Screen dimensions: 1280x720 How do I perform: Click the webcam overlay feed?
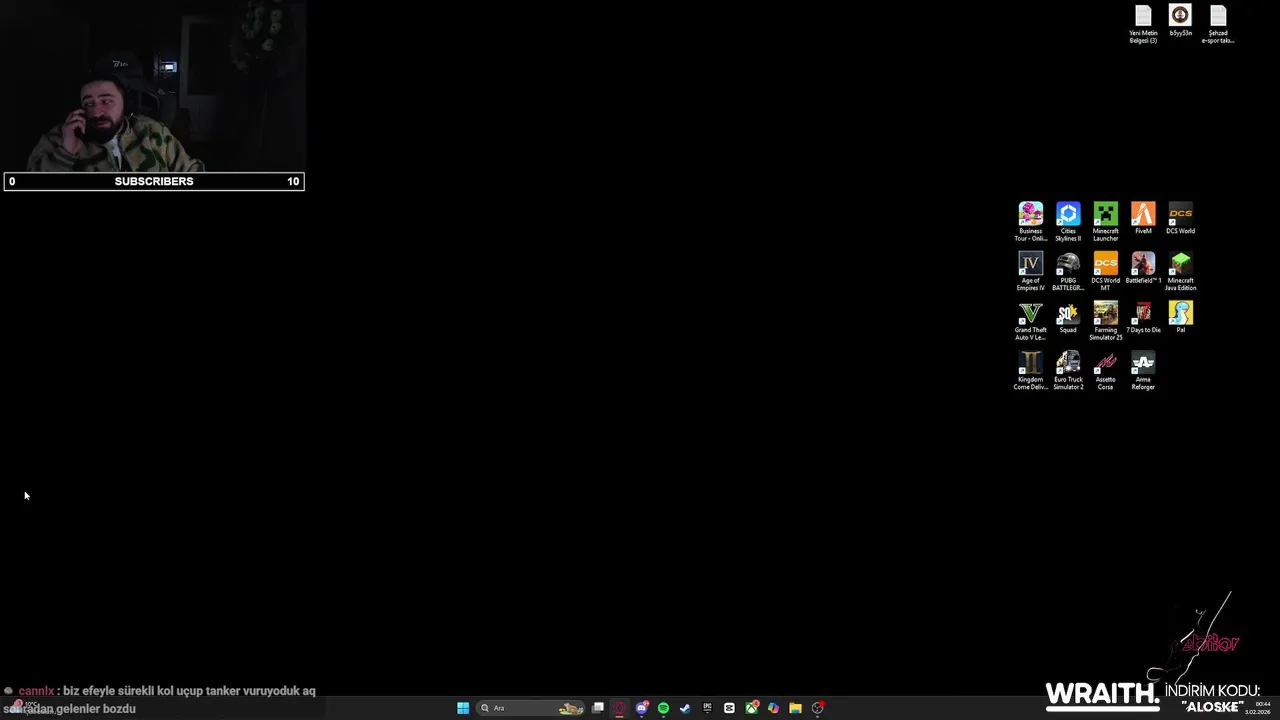(x=154, y=87)
